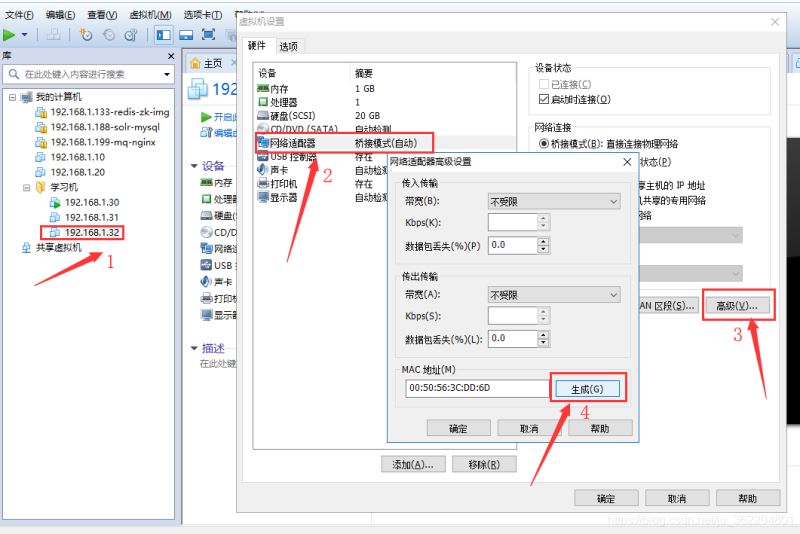Select the 192.168.1.32 virtual machine
800x534 pixels.
click(x=91, y=232)
